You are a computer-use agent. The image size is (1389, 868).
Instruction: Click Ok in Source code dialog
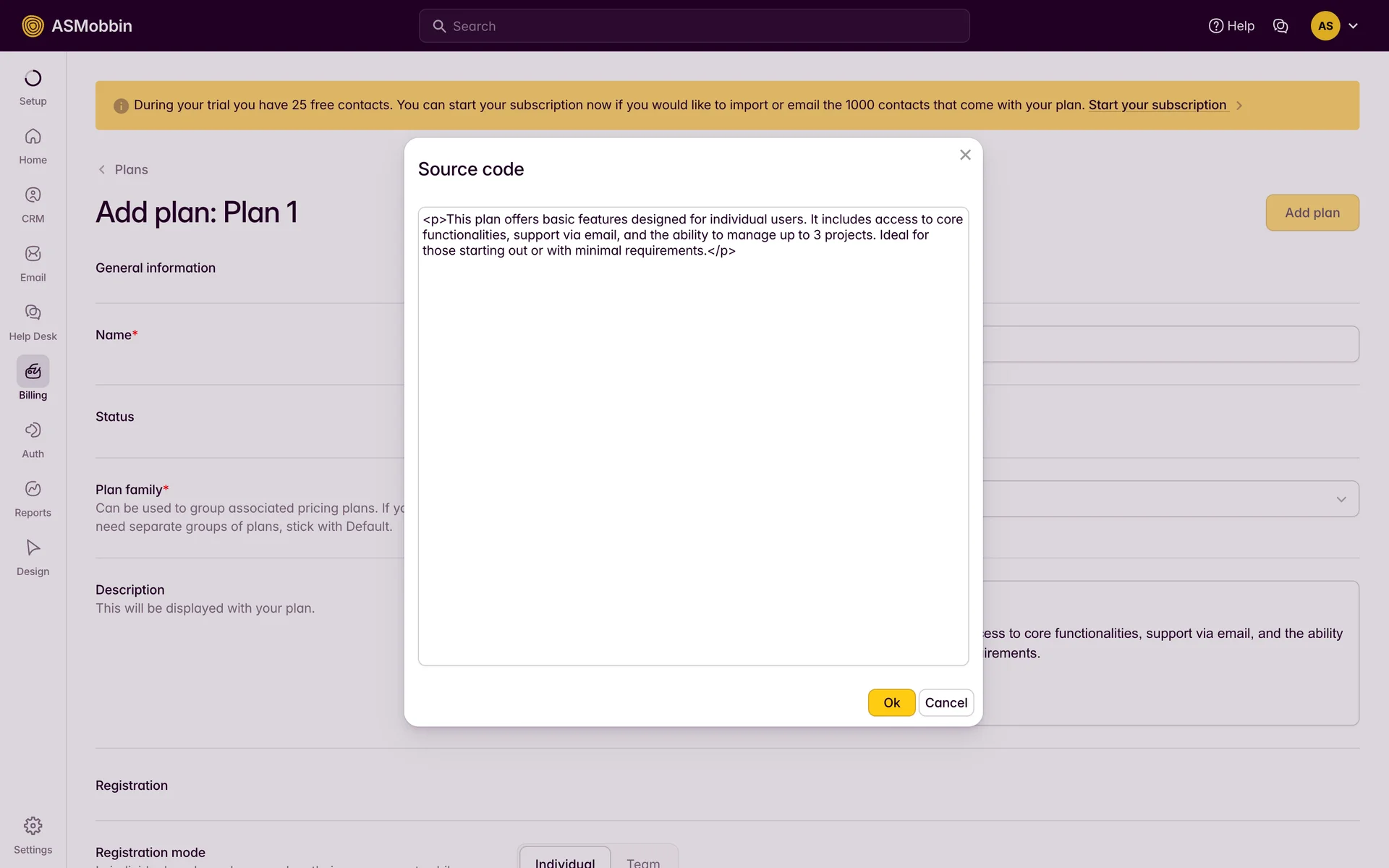891,702
